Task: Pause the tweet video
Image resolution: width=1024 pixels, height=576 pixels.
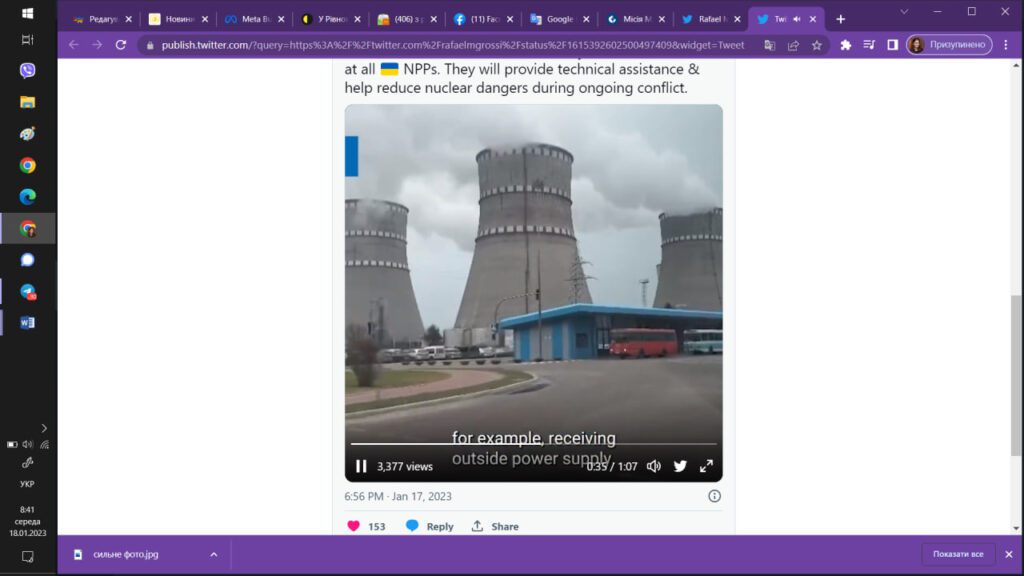Action: point(361,466)
